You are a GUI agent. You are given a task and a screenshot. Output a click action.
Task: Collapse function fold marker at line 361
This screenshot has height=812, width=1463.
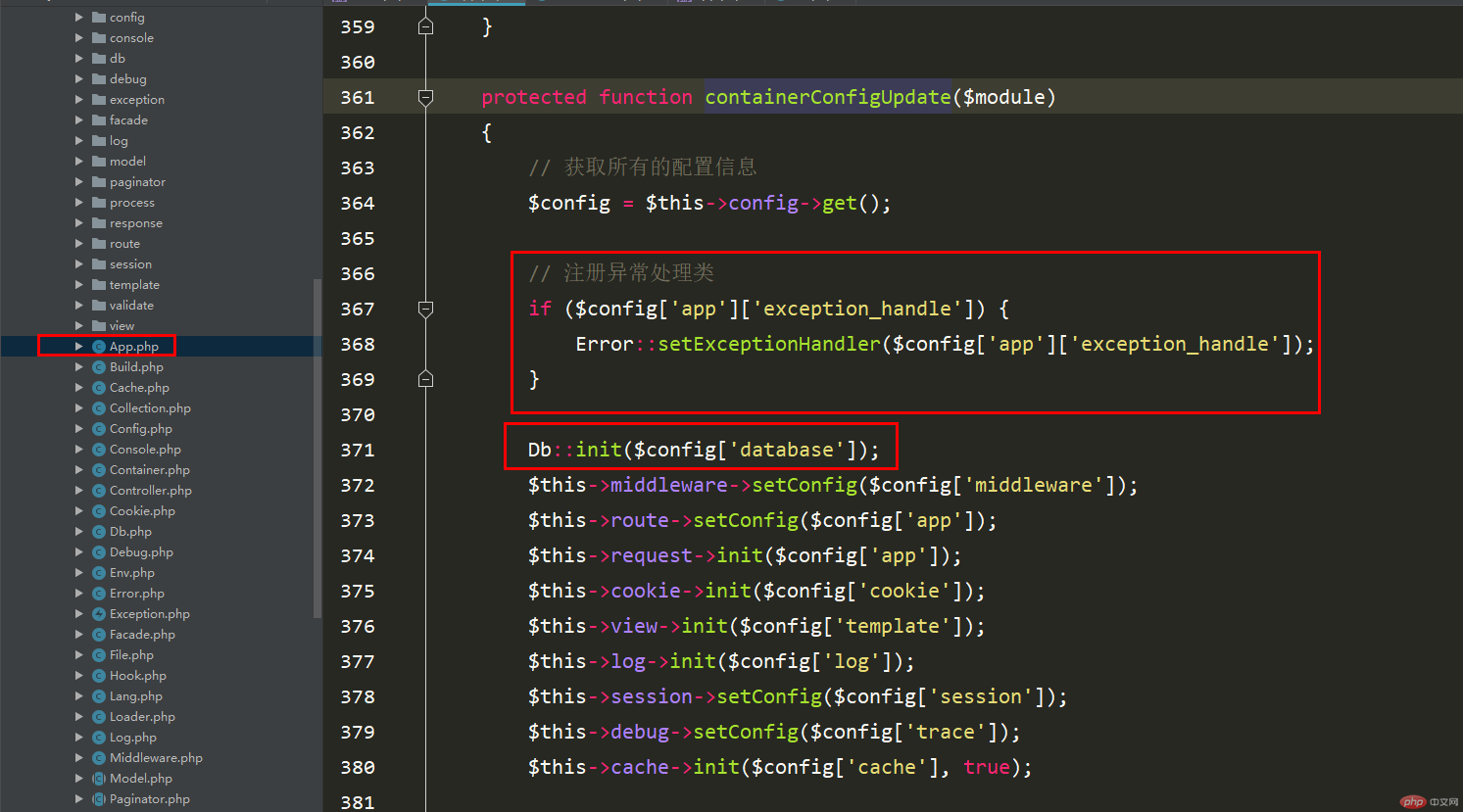[x=425, y=97]
